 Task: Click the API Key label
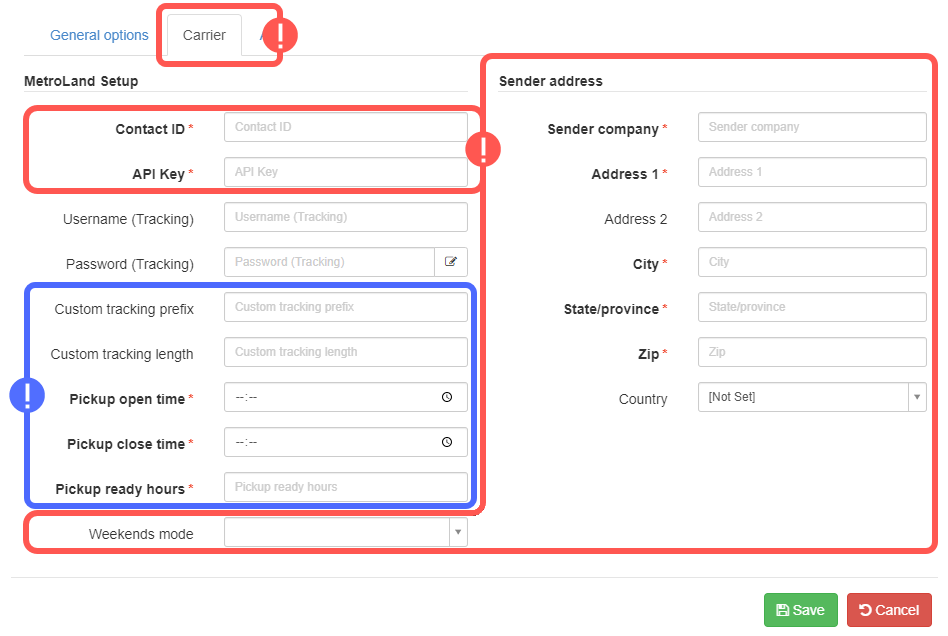point(158,174)
